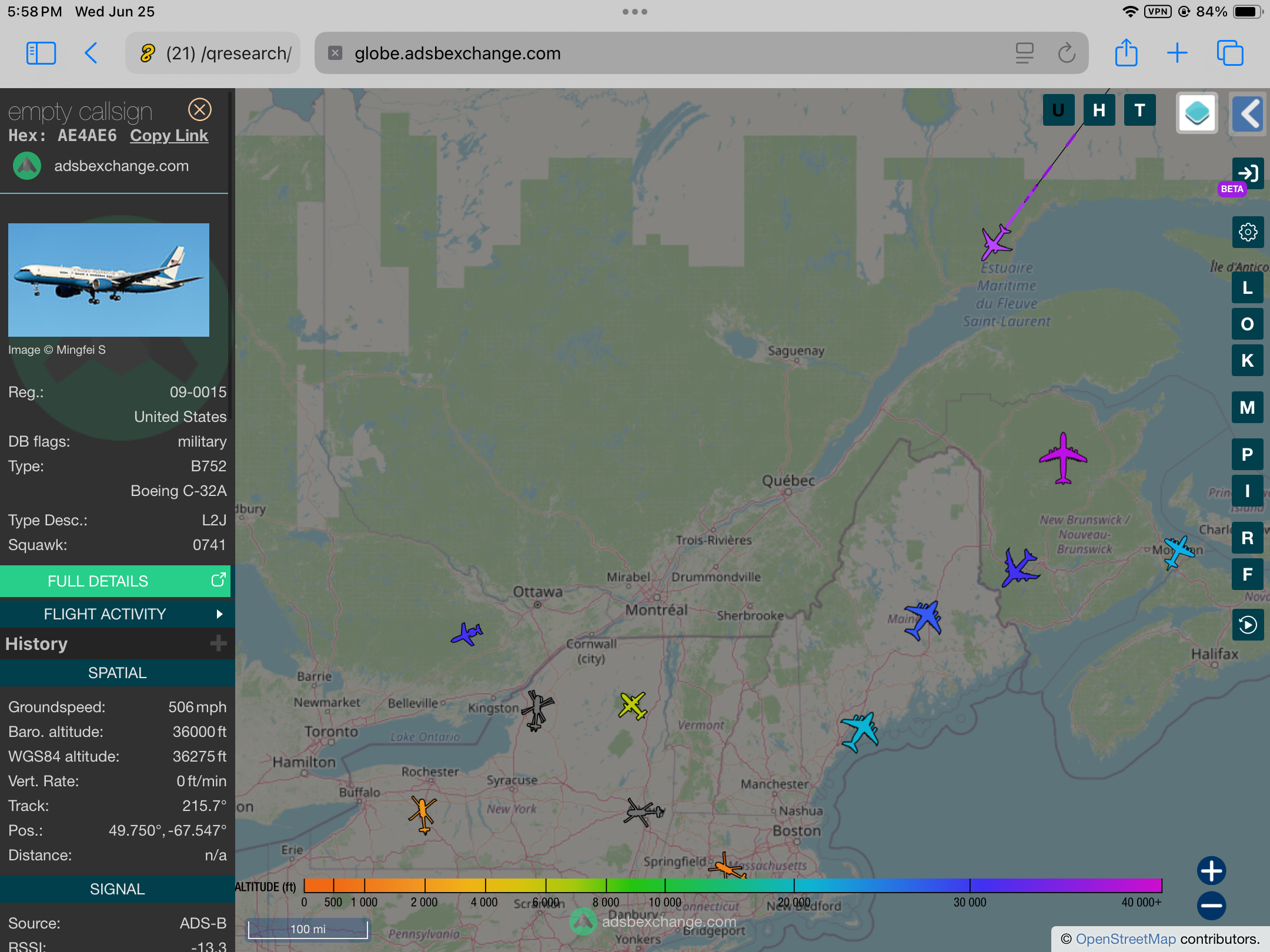The width and height of the screenshot is (1270, 952).
Task: Click the three-dot multitasking control
Action: [x=635, y=12]
